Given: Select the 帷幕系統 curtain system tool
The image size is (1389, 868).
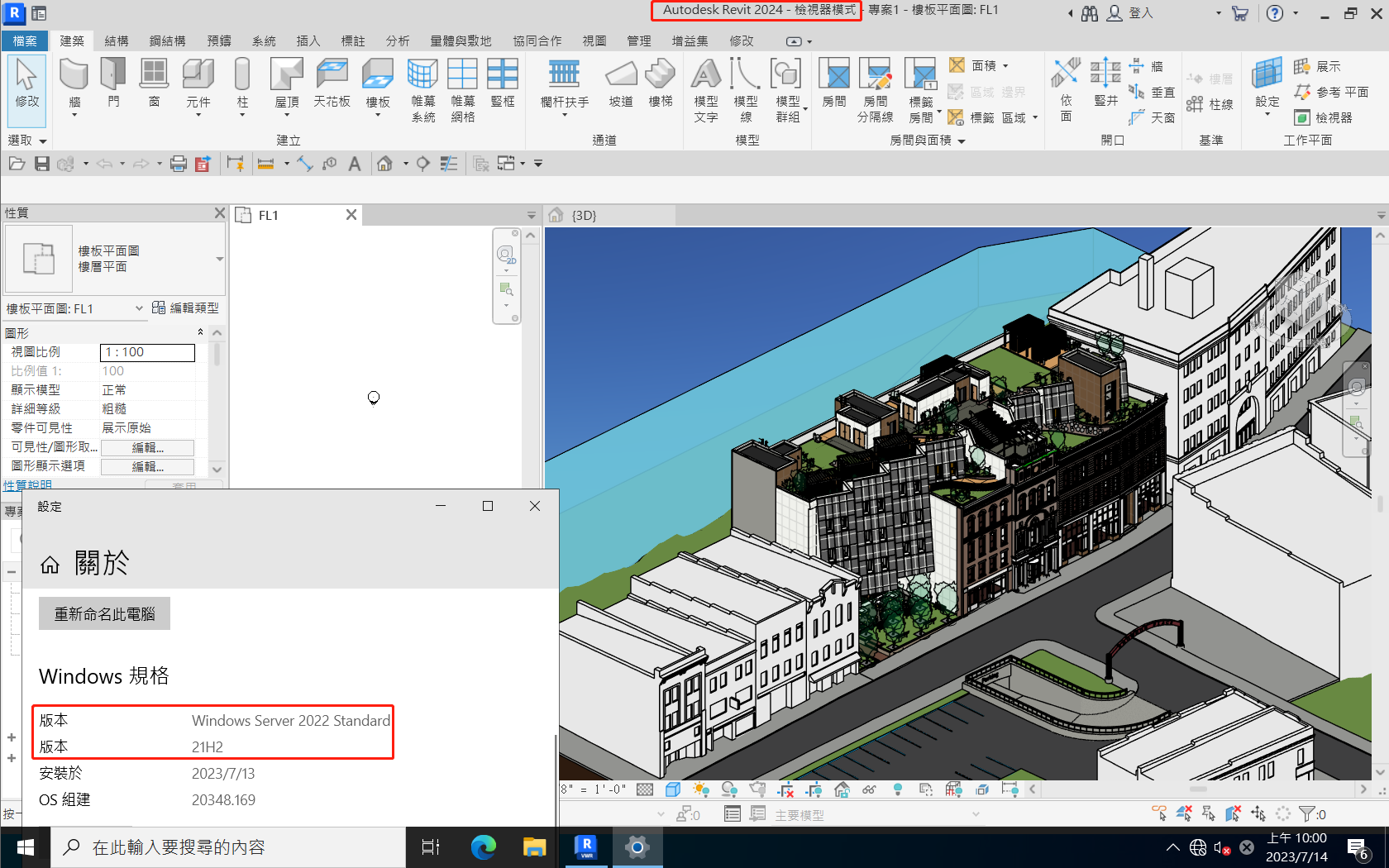Looking at the screenshot, I should click(422, 91).
